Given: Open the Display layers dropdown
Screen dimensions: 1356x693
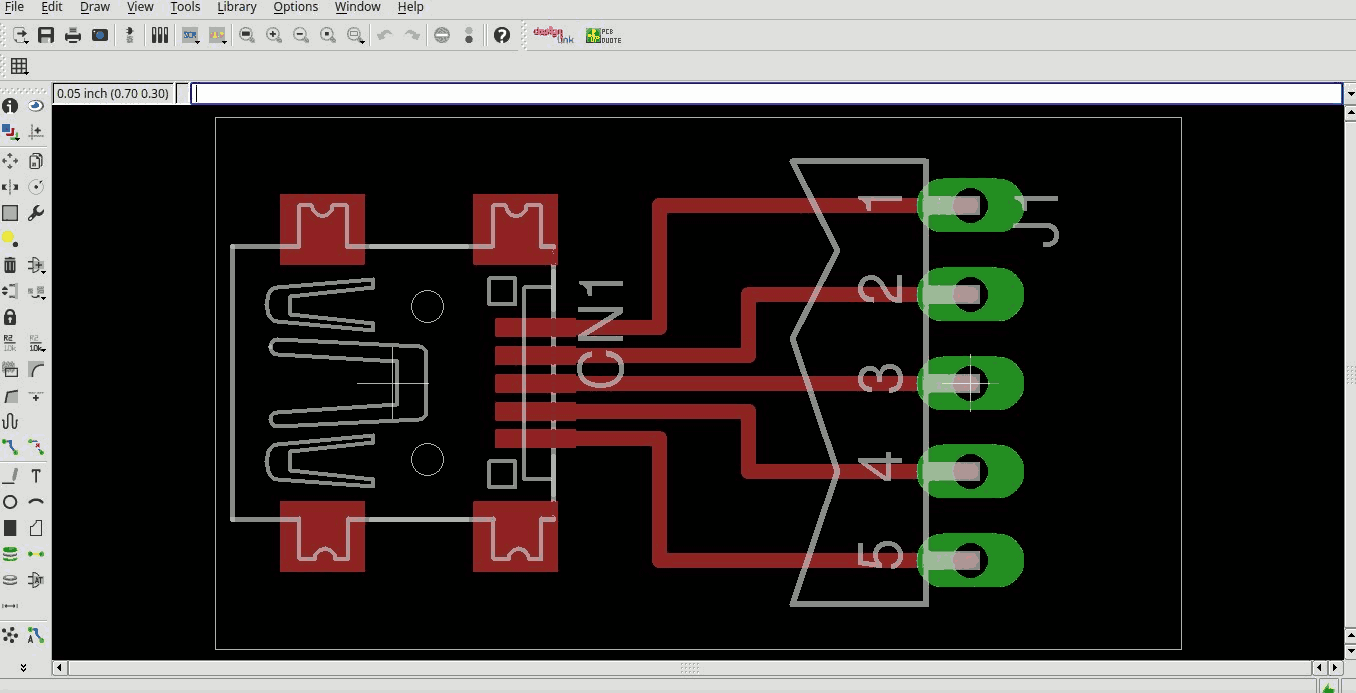Looking at the screenshot, I should click(10, 131).
